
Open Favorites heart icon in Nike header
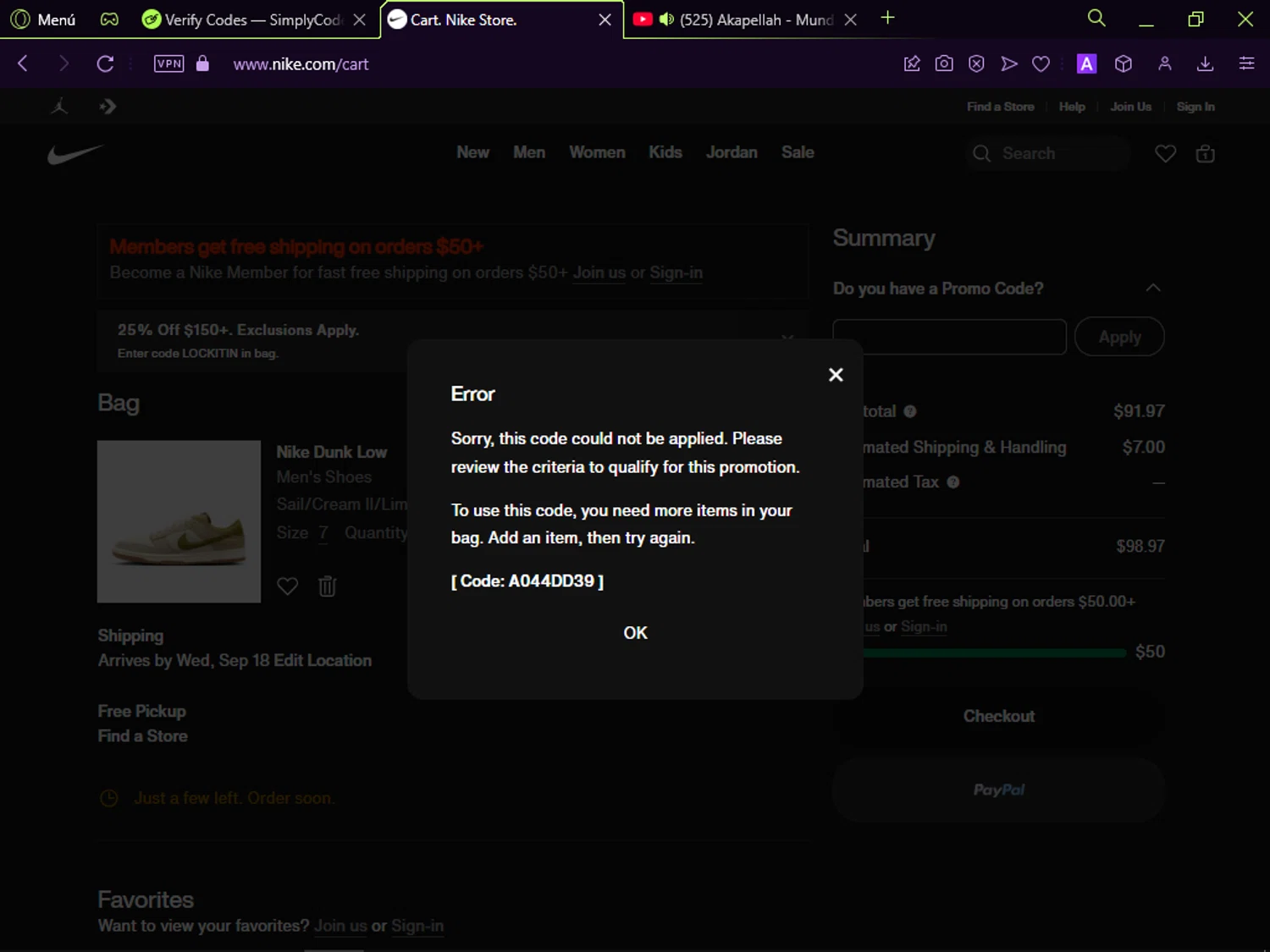(x=1166, y=153)
